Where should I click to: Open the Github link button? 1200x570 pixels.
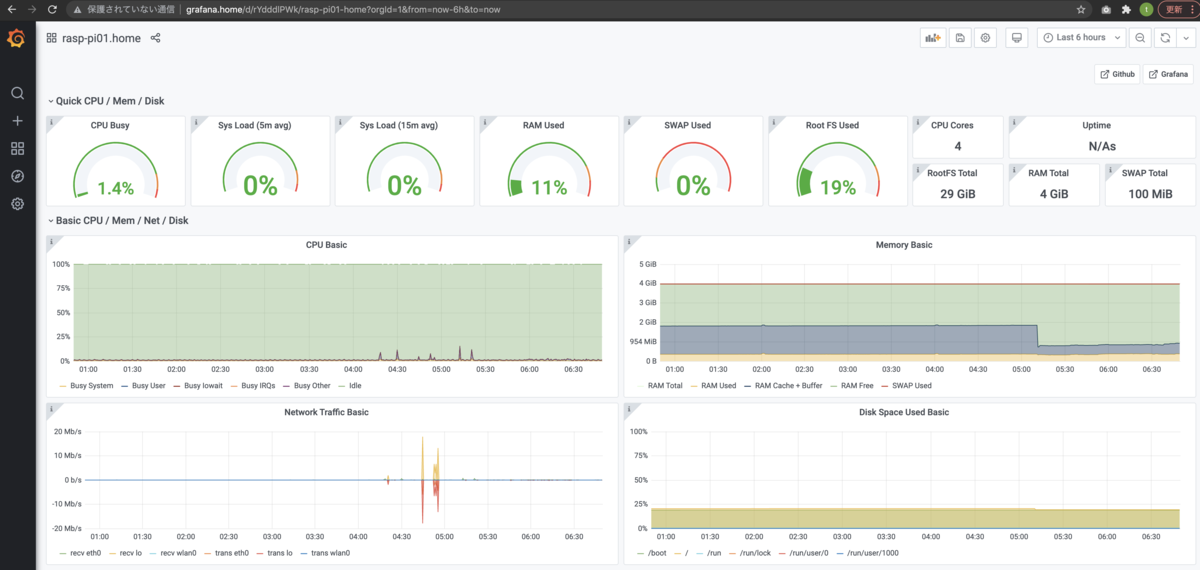[x=1117, y=74]
